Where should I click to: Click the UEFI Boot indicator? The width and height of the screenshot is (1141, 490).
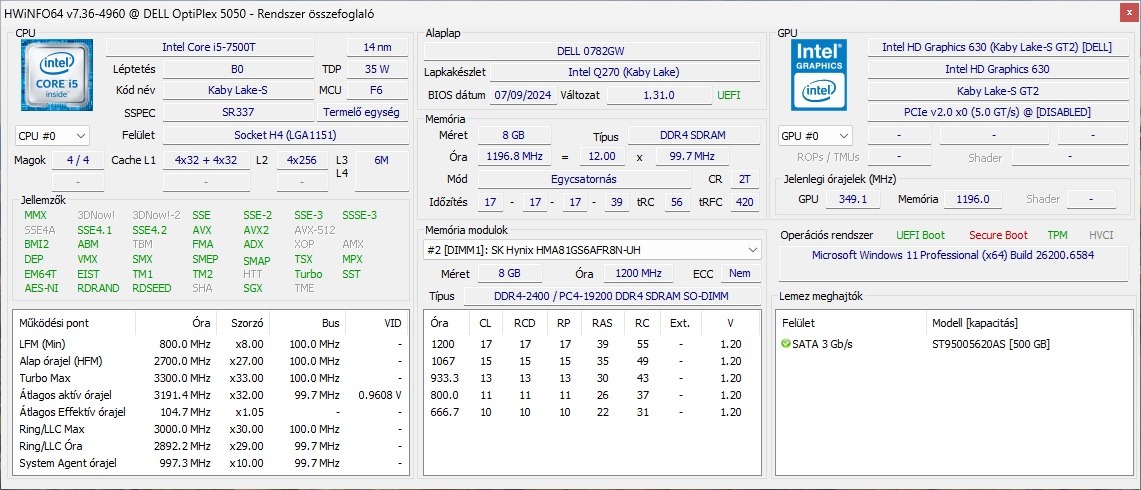click(x=921, y=235)
